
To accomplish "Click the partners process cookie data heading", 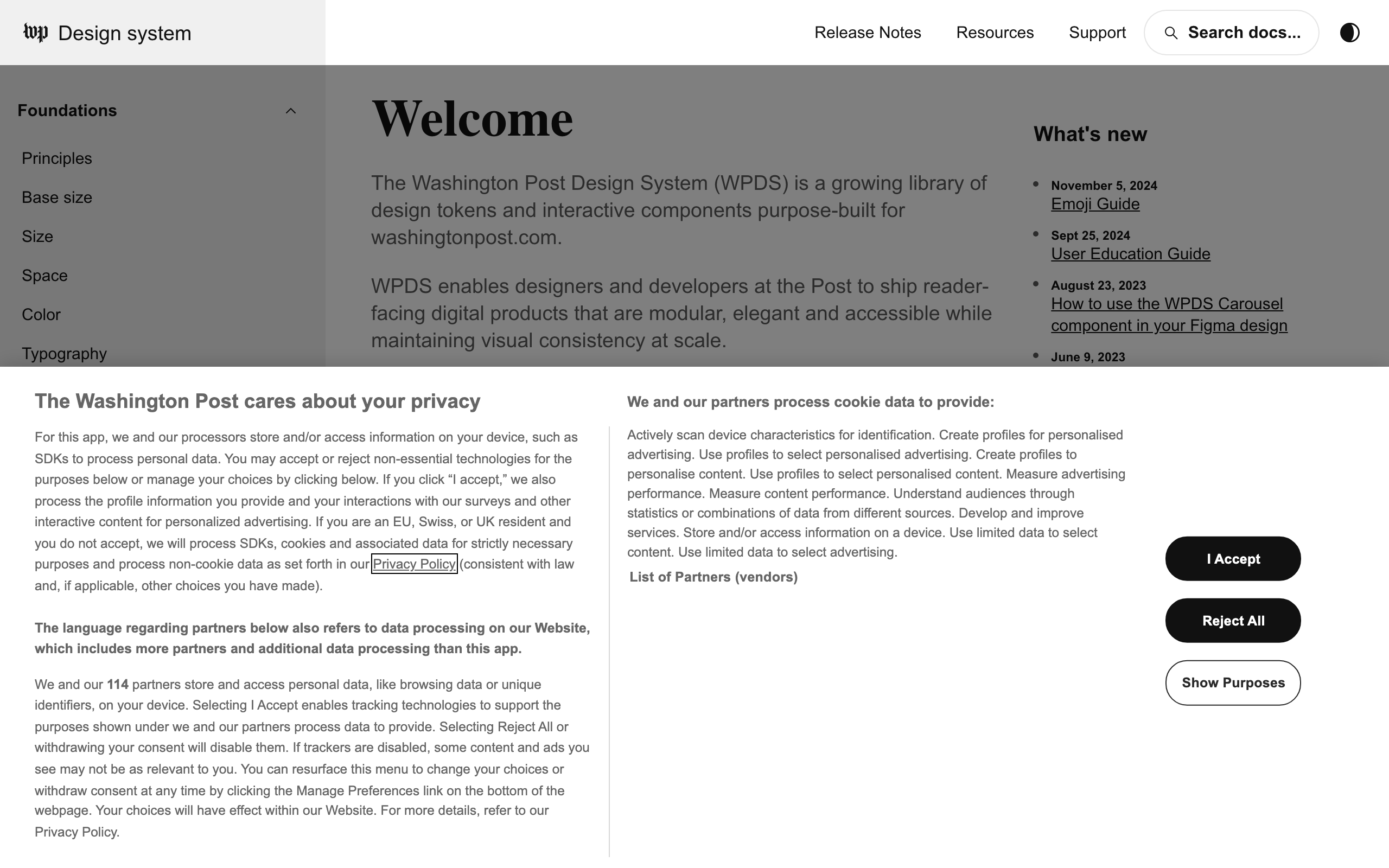I will tap(811, 402).
